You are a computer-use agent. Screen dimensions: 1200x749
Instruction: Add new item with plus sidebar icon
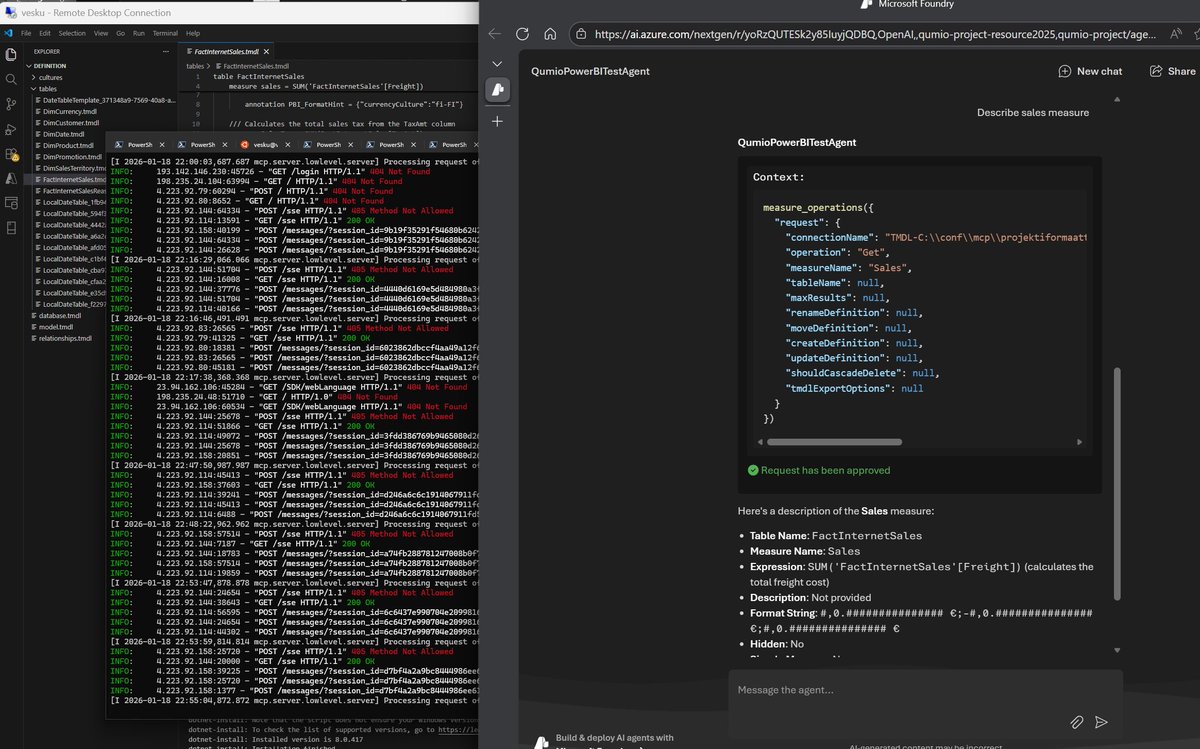(497, 121)
